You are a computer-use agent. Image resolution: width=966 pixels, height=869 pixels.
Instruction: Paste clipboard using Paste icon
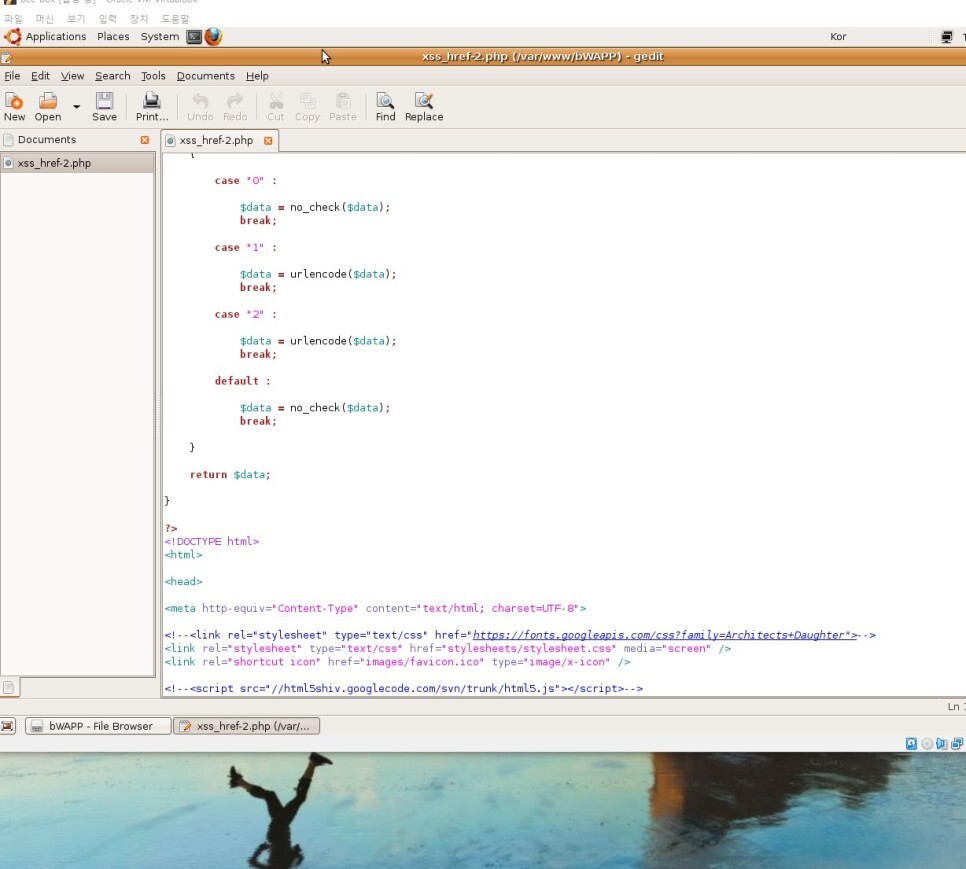pyautogui.click(x=343, y=107)
